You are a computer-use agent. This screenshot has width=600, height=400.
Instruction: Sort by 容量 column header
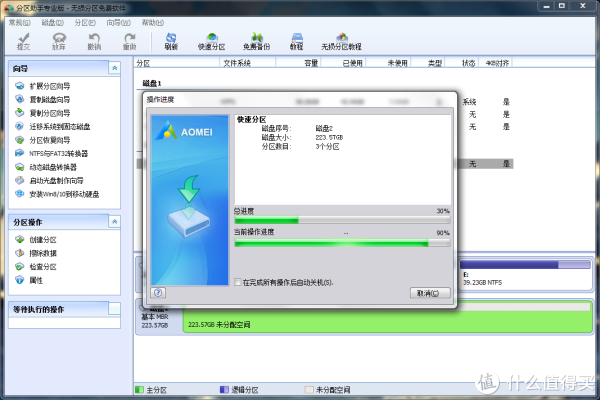point(298,63)
